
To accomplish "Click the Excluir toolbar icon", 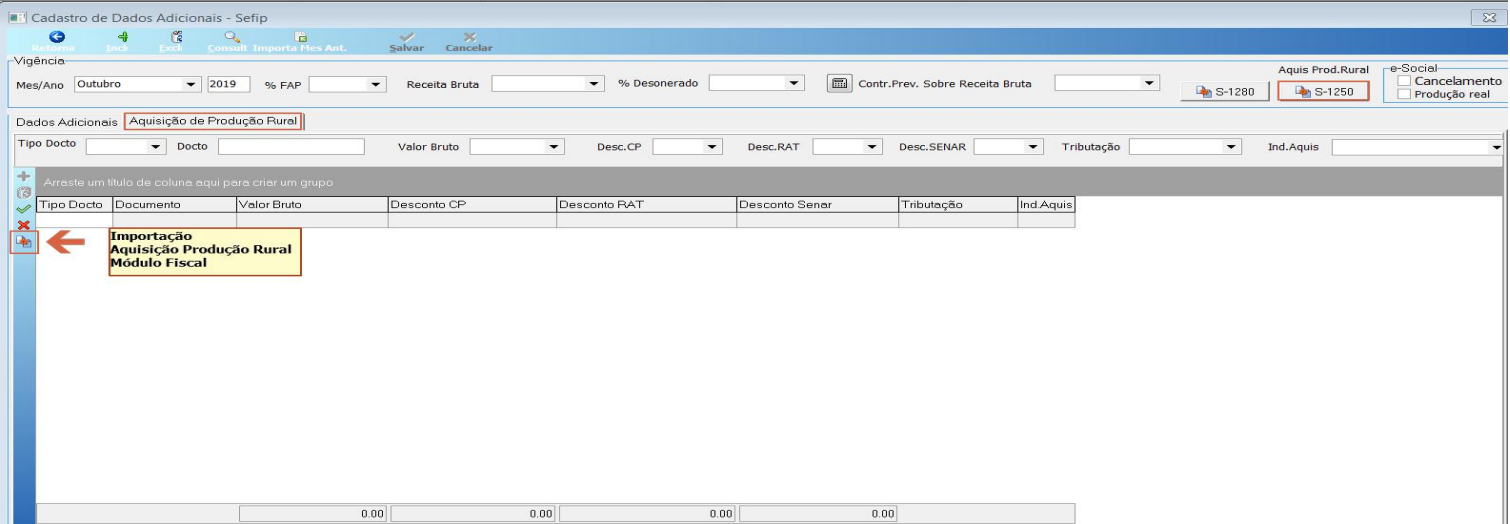I will (177, 36).
